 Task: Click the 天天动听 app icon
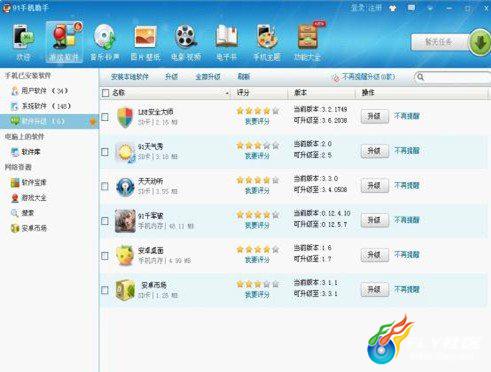125,187
